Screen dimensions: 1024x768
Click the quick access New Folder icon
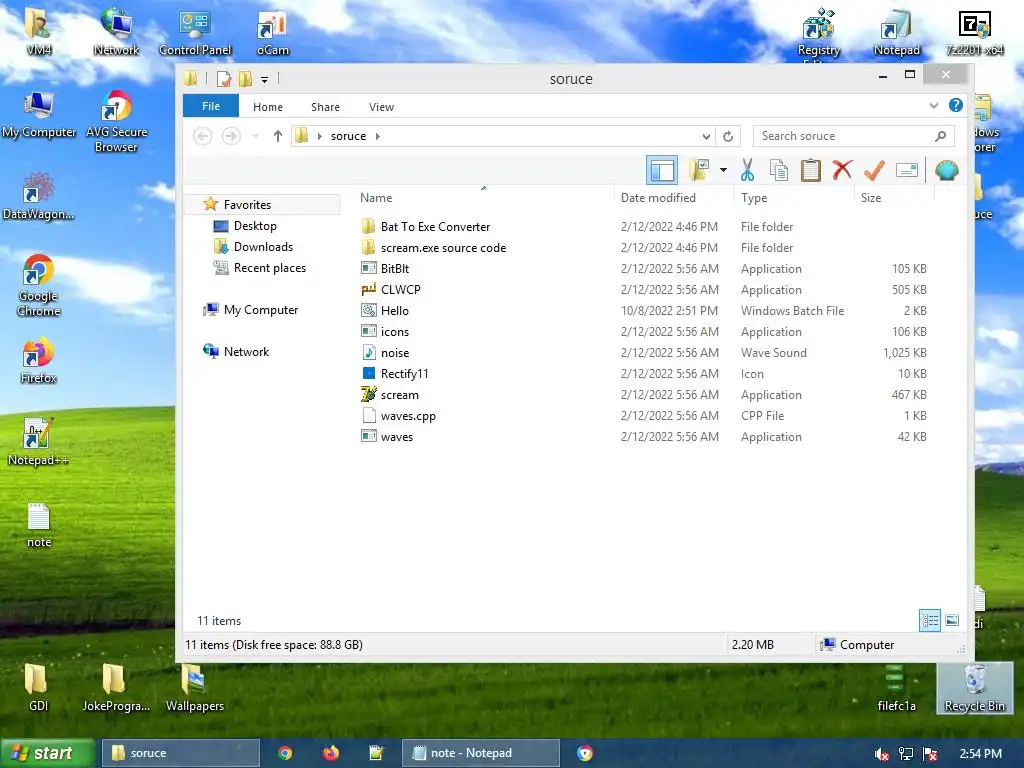[246, 79]
